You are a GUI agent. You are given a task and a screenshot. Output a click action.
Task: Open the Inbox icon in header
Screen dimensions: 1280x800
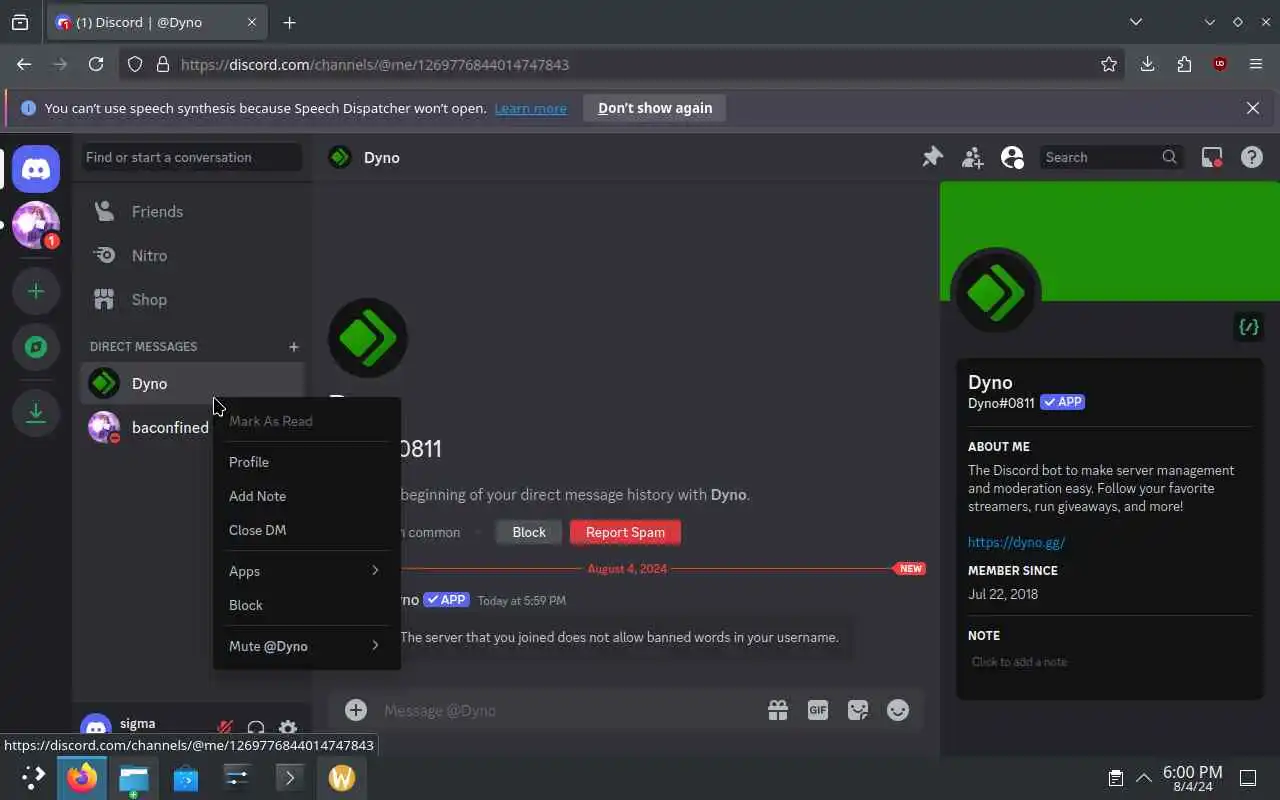pos(1212,157)
